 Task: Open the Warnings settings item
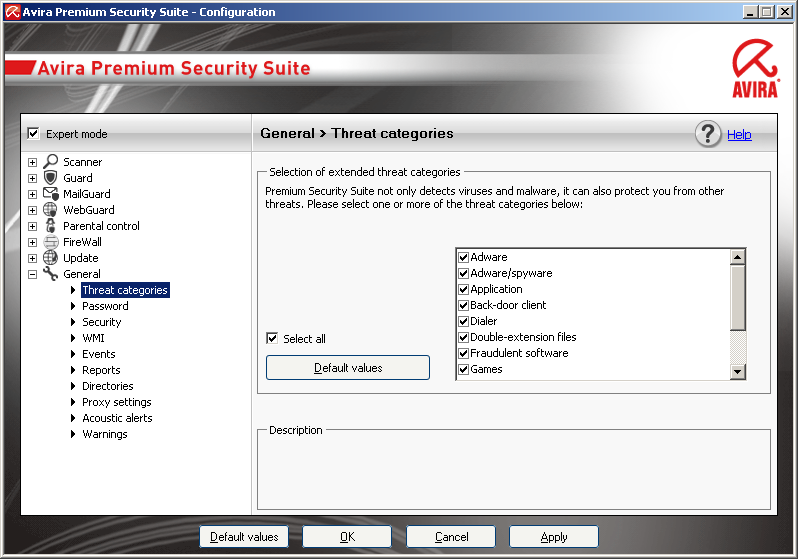105,434
